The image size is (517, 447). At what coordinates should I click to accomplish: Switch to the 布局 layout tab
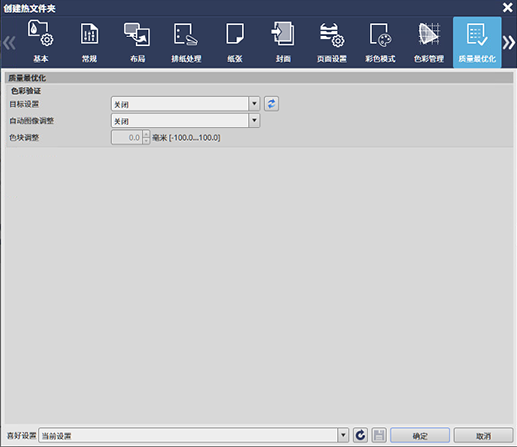click(137, 42)
